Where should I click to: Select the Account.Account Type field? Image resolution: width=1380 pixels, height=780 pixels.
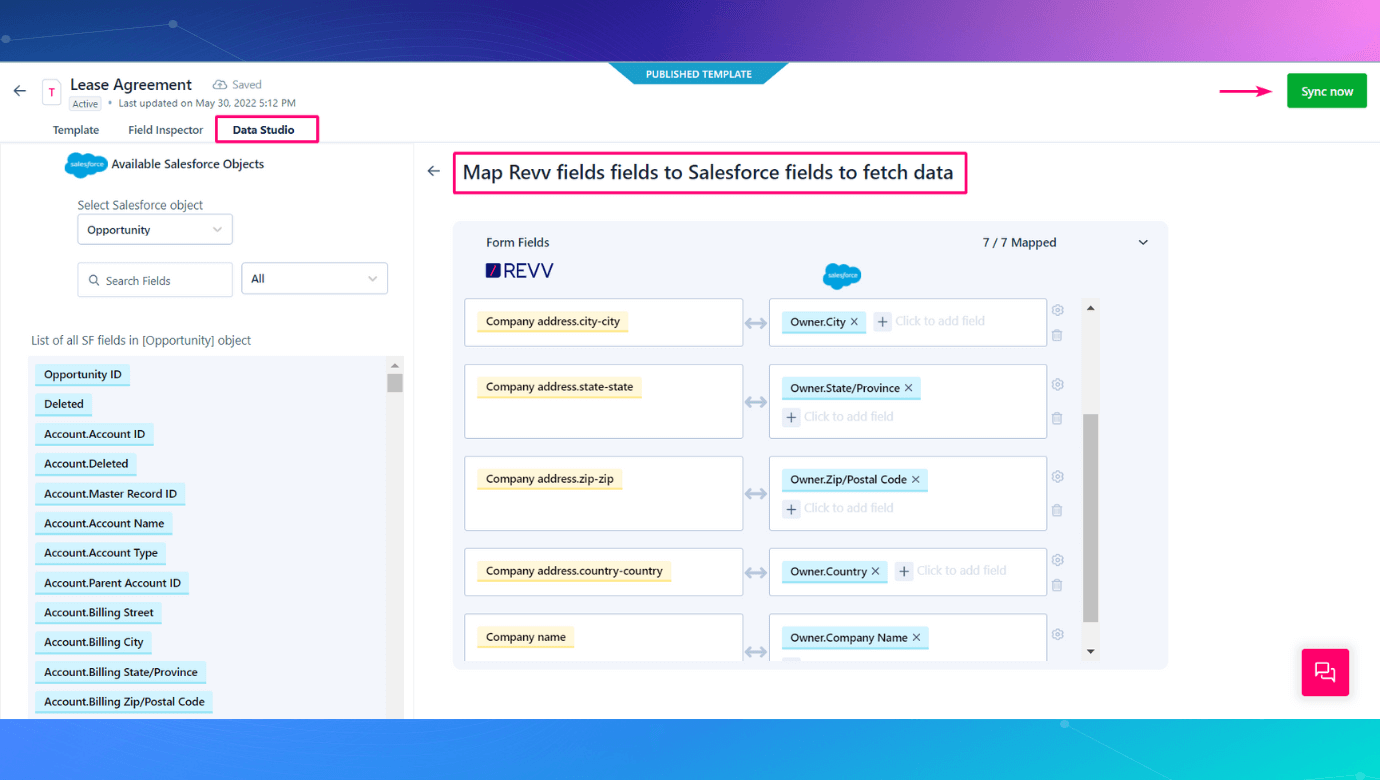pyautogui.click(x=101, y=553)
